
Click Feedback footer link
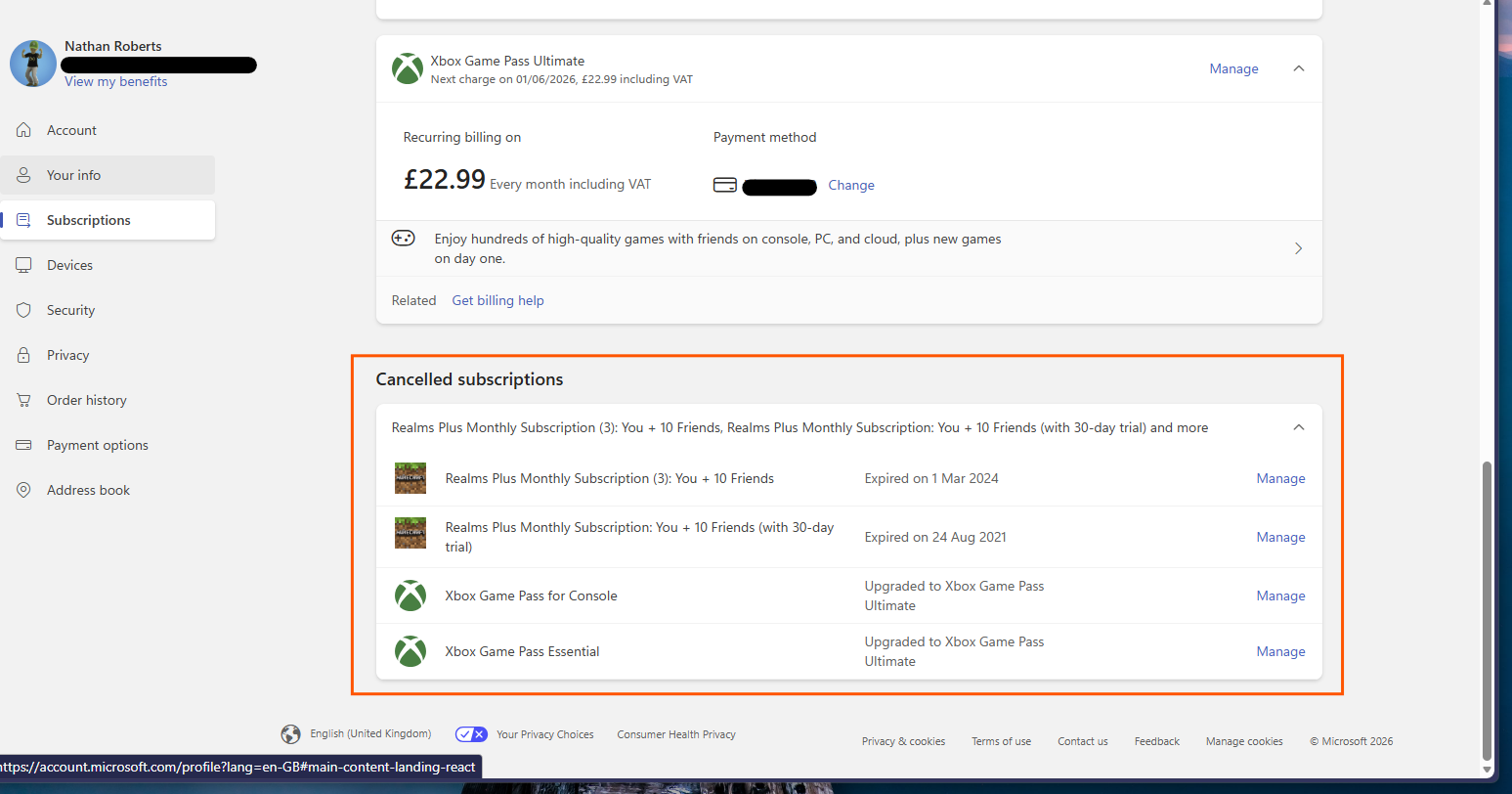pos(1157,741)
